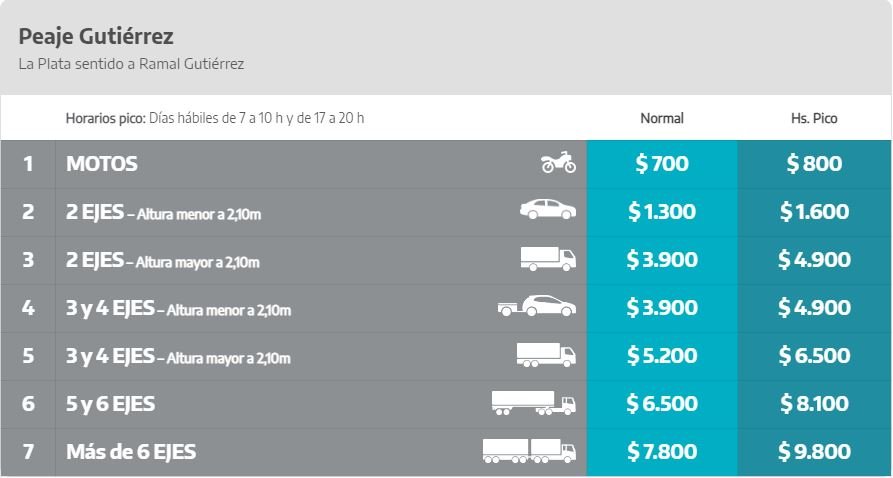Select the Normal column header
The height and width of the screenshot is (478, 893).
click(x=662, y=118)
